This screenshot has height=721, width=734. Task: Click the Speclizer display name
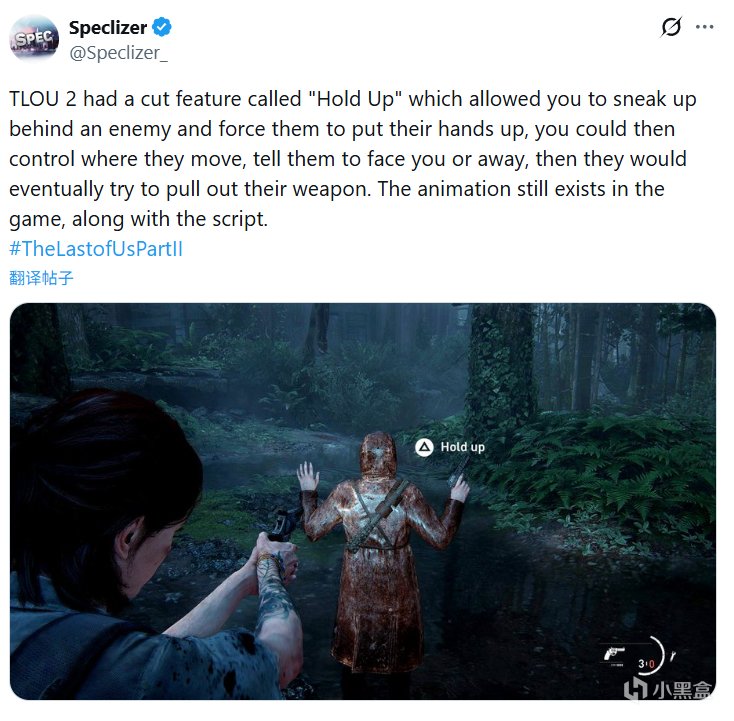tap(108, 28)
